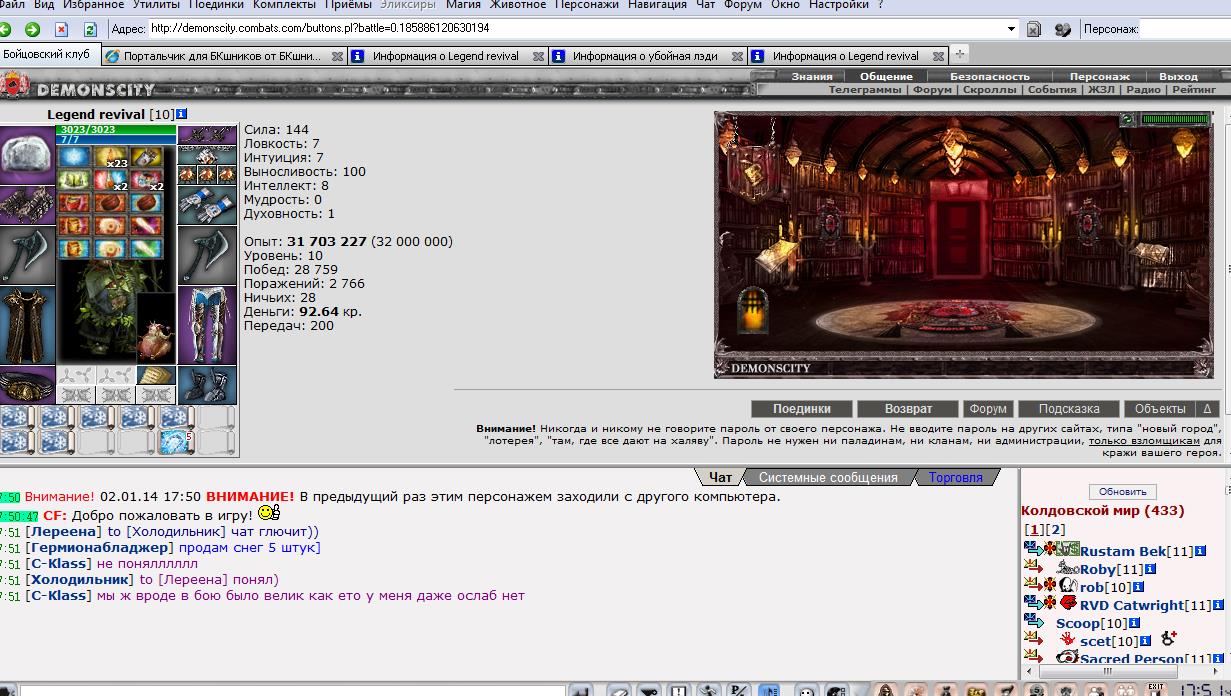Select the blue-striped gauntlets slot

[x=207, y=204]
